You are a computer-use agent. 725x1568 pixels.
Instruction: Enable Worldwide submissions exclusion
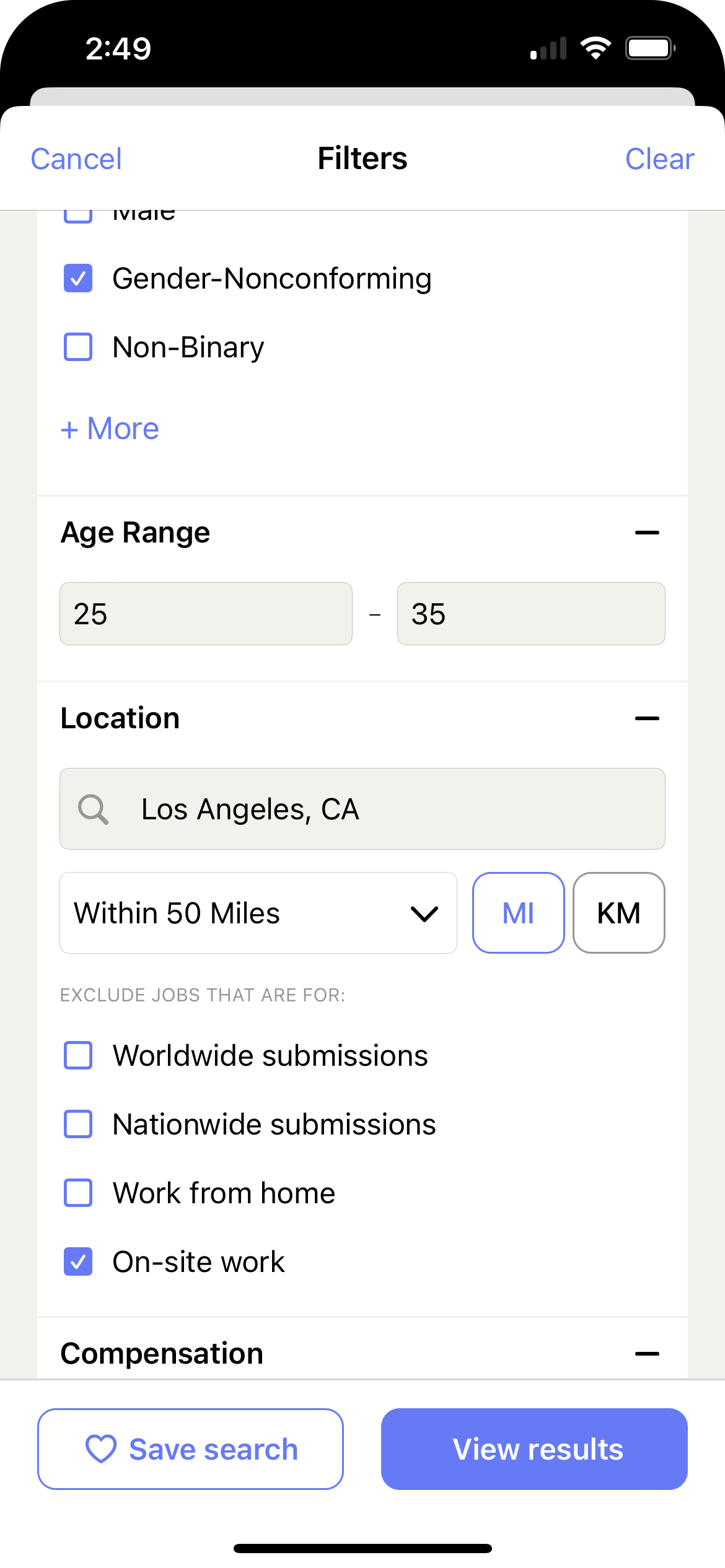tap(78, 1055)
